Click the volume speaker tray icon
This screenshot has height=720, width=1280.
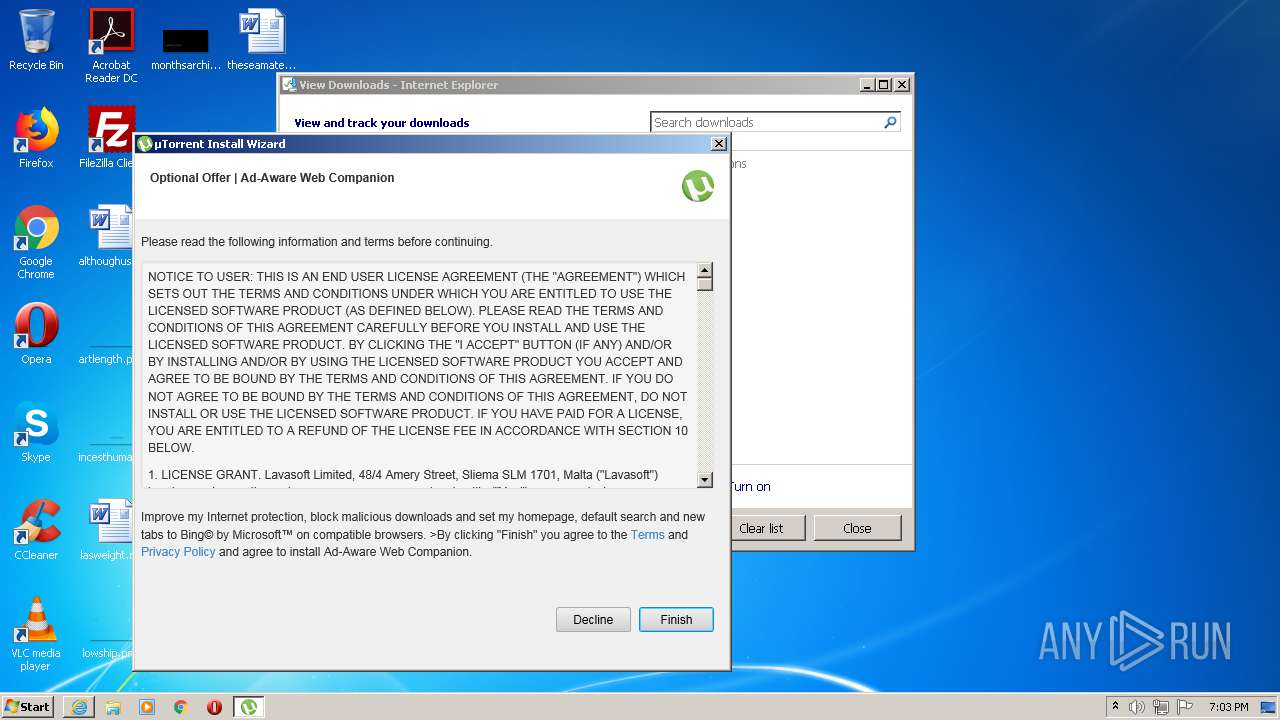click(x=1137, y=707)
